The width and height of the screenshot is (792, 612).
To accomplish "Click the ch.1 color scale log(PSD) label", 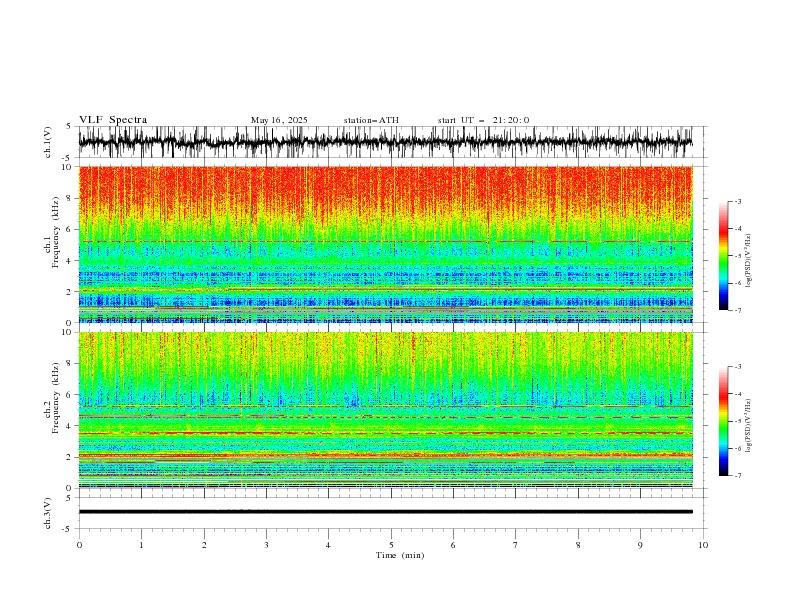I will pos(748,261).
